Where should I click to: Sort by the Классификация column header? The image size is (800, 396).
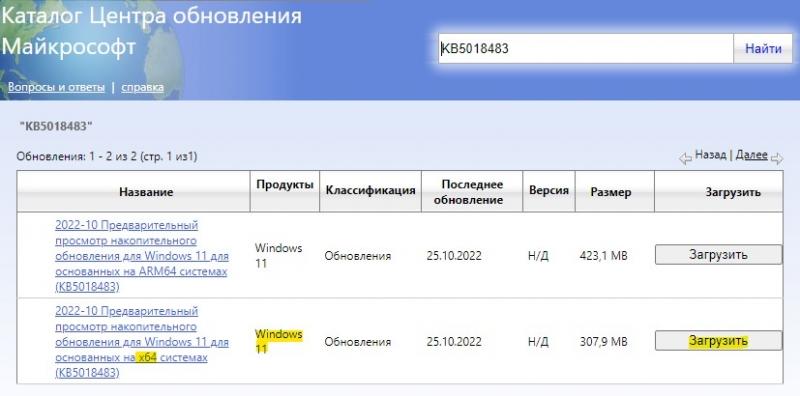[x=370, y=190]
